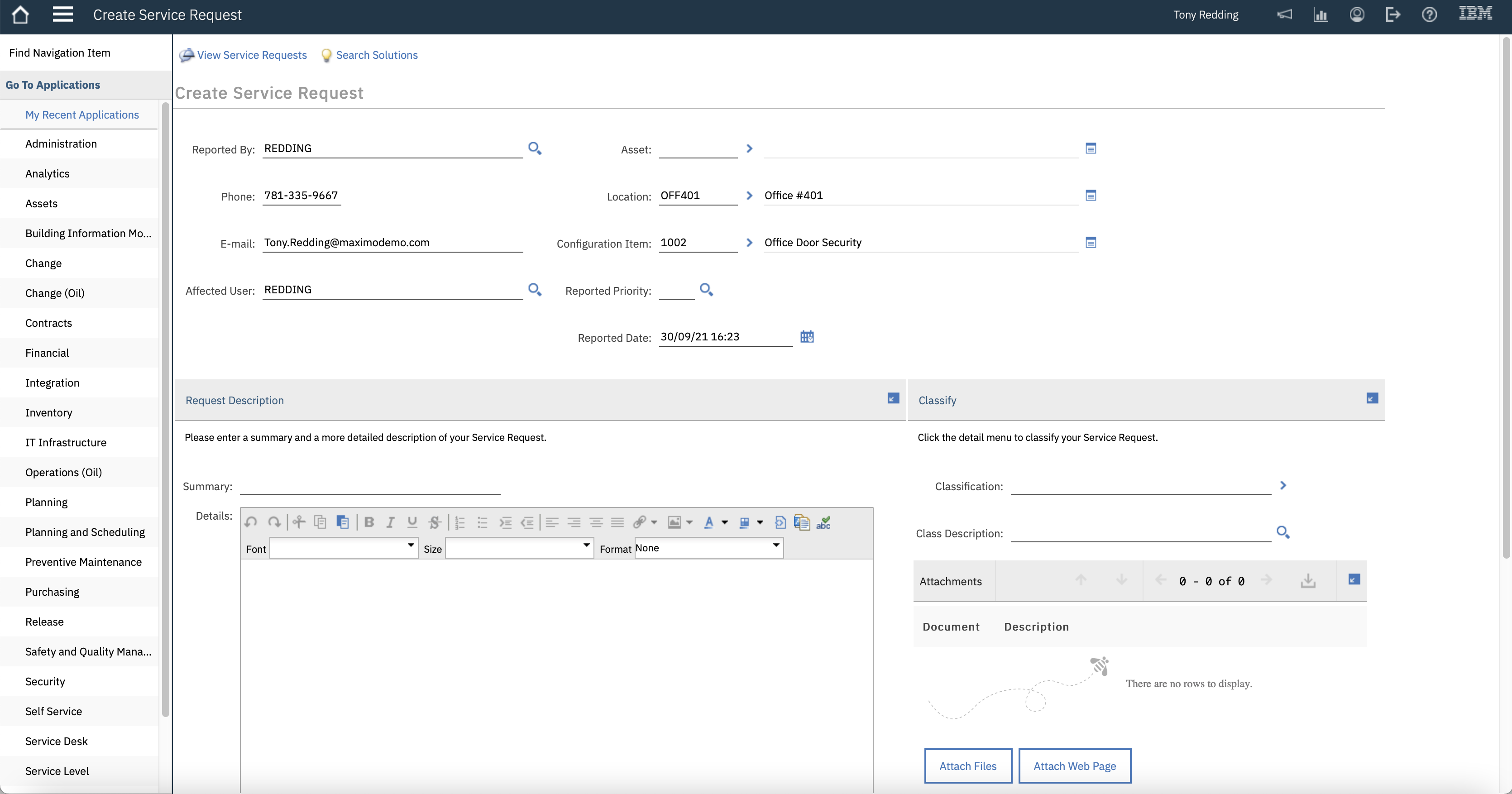Image resolution: width=1512 pixels, height=794 pixels.
Task: Click the sign out icon
Action: pos(1392,14)
